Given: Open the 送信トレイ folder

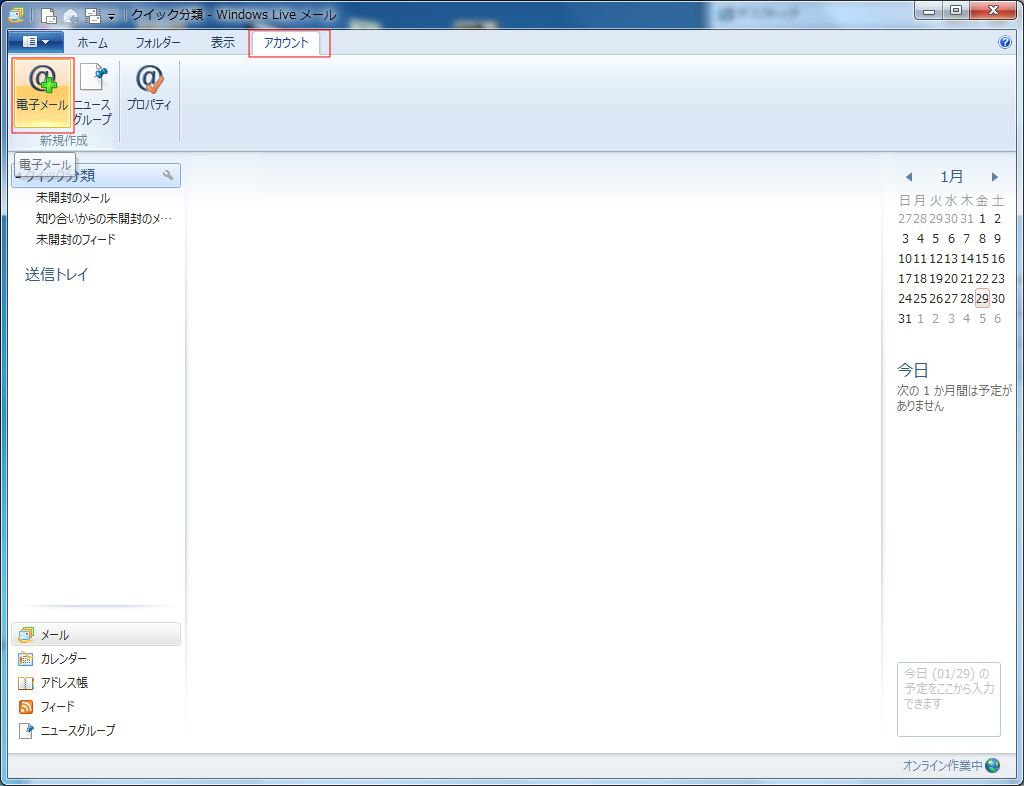Looking at the screenshot, I should tap(57, 275).
